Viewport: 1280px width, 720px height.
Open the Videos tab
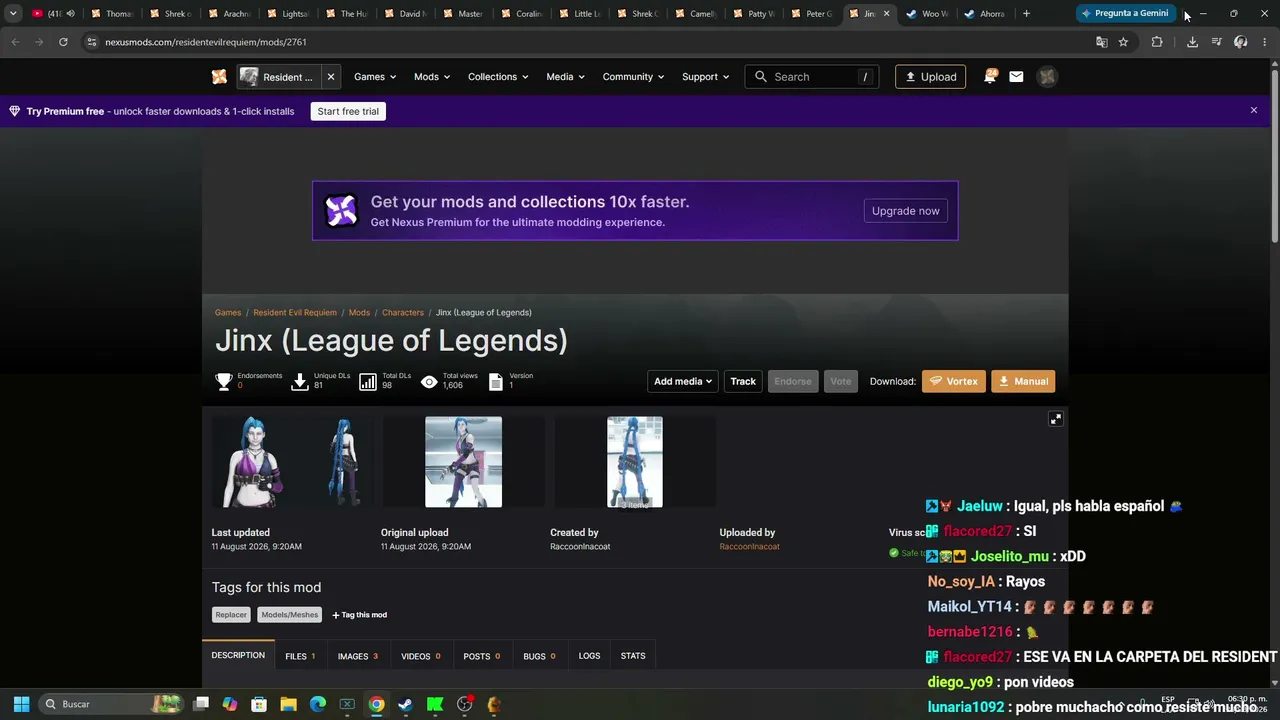(x=421, y=656)
